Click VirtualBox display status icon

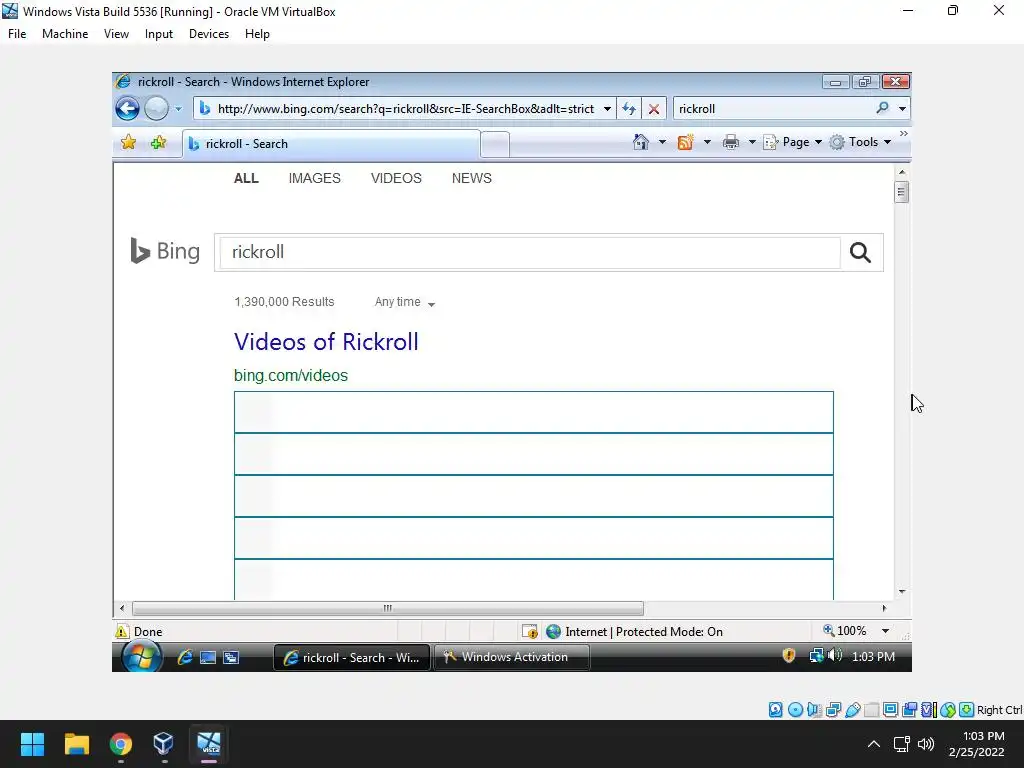(x=890, y=710)
